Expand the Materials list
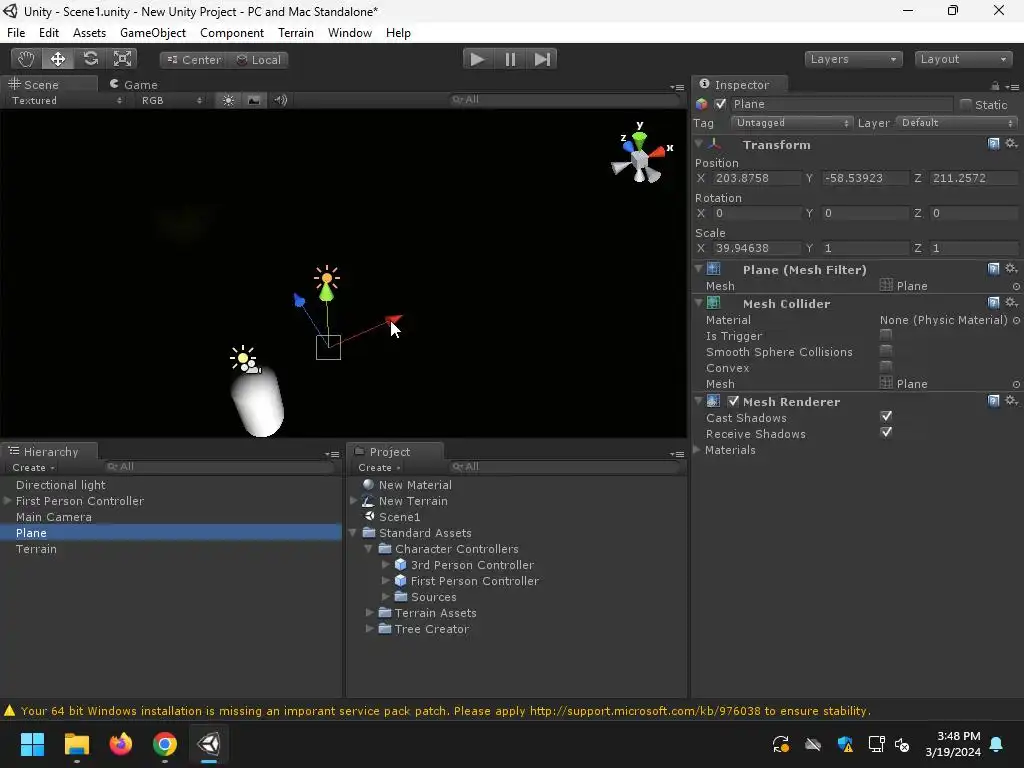 [697, 450]
